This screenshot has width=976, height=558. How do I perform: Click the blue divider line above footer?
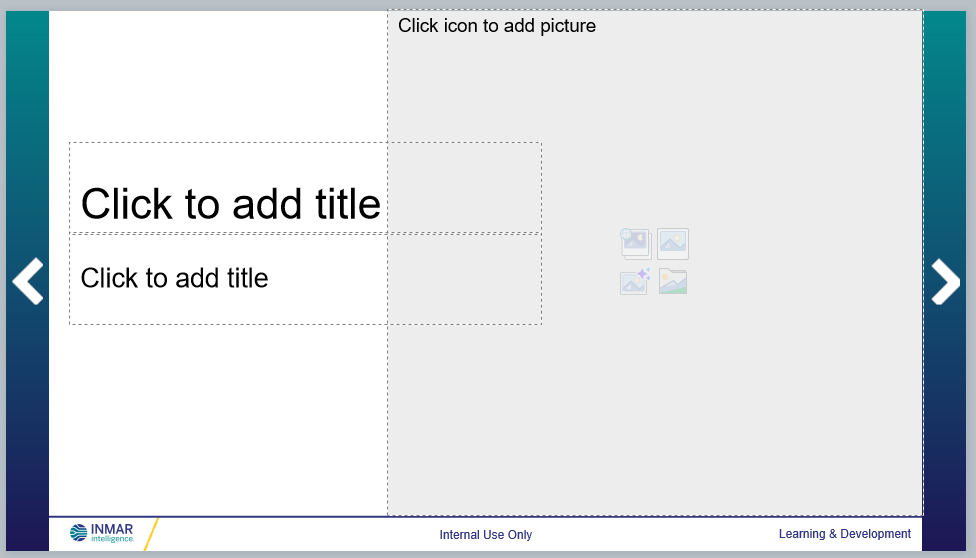pyautogui.click(x=300, y=516)
